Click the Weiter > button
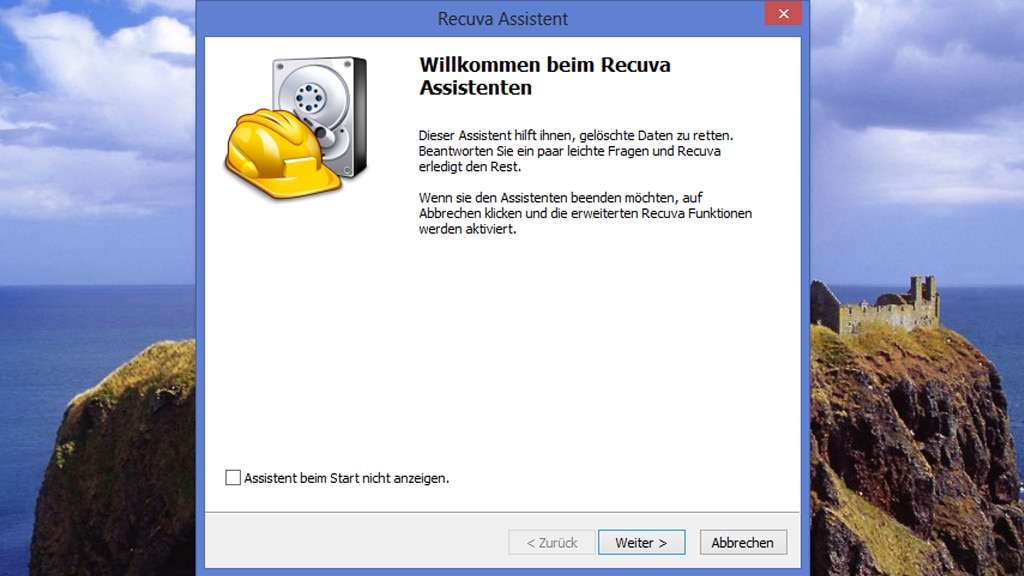The image size is (1024, 576). 641,542
